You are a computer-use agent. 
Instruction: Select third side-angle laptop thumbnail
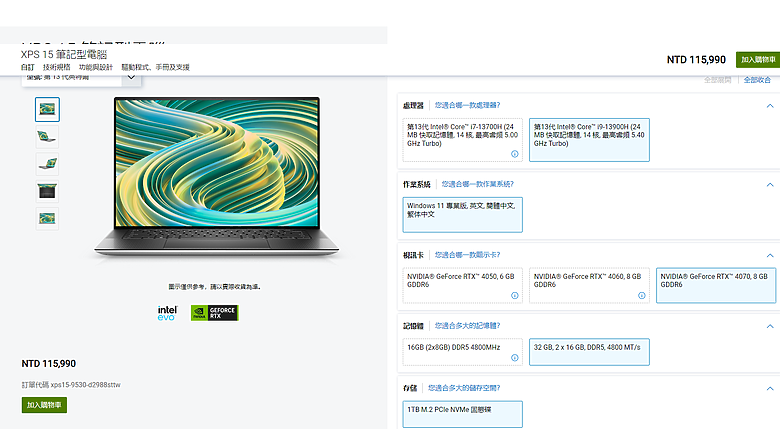click(47, 164)
